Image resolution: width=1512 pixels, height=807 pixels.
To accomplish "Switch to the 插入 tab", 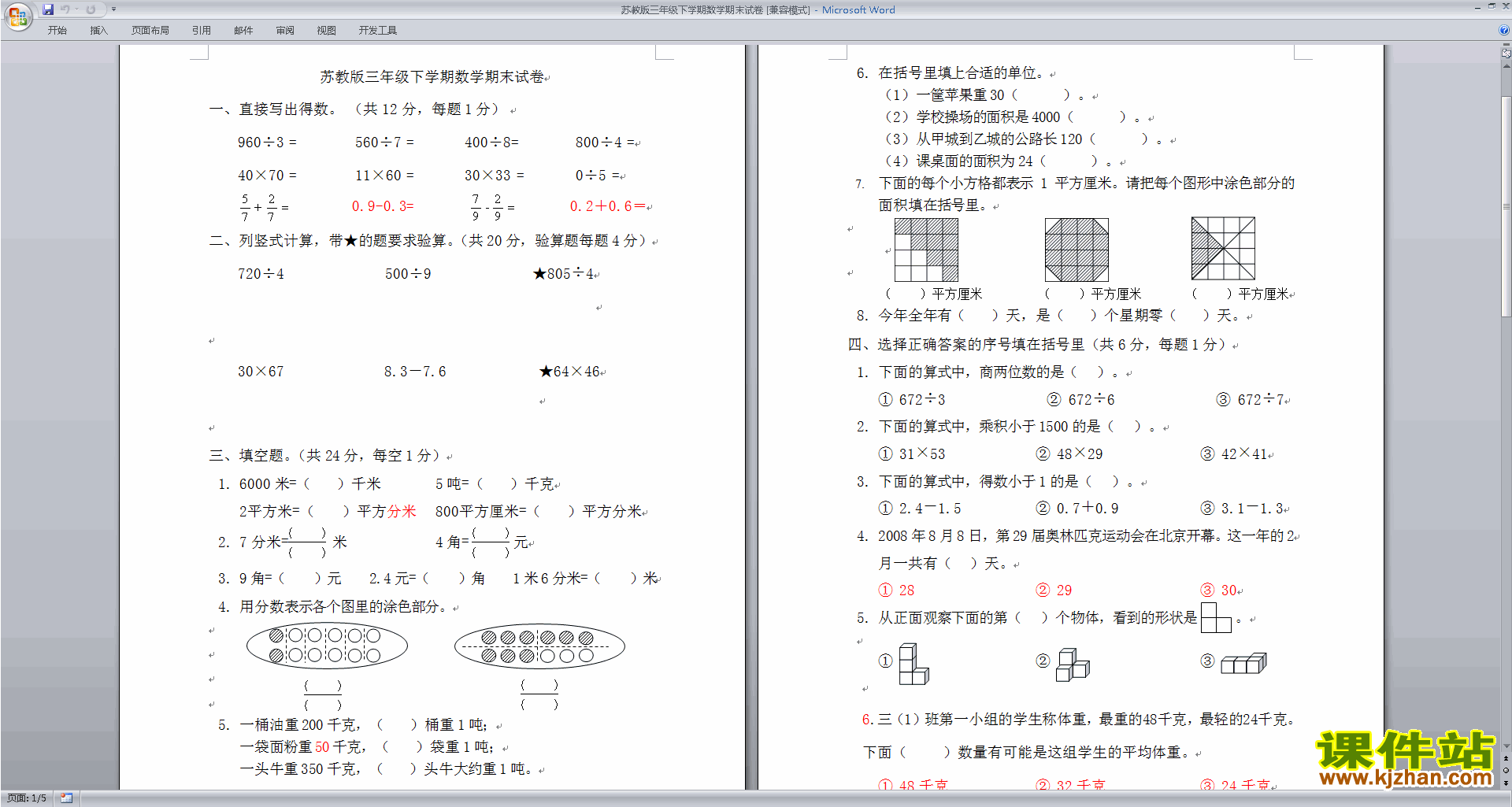I will pos(98,31).
